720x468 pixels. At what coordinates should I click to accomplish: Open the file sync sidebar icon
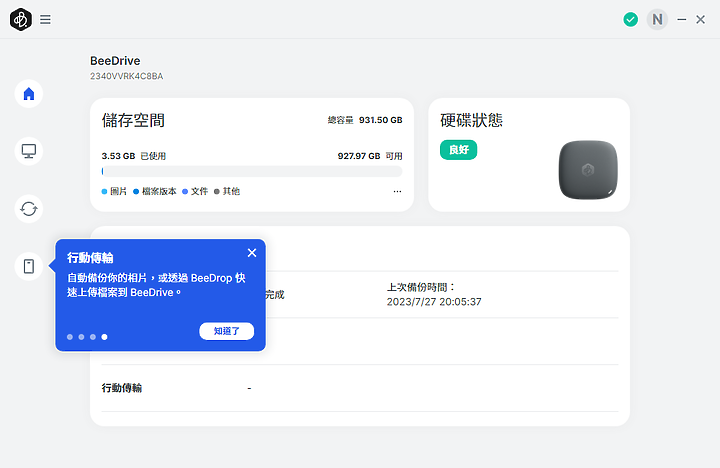28,209
